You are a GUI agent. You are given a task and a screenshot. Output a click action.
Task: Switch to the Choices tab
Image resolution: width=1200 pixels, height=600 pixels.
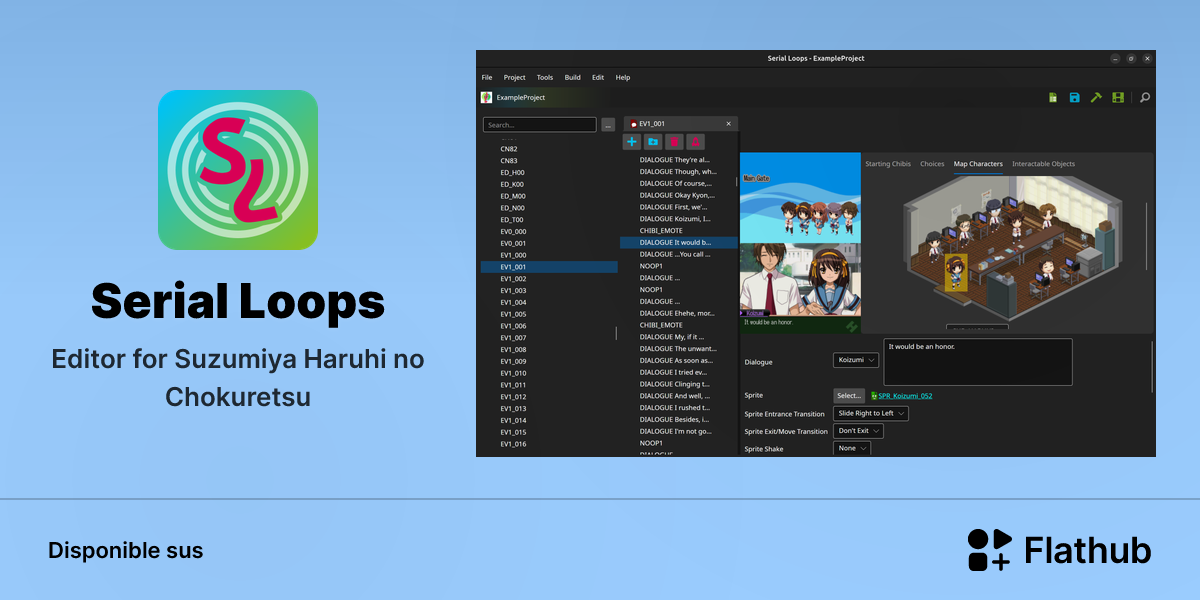click(x=932, y=164)
